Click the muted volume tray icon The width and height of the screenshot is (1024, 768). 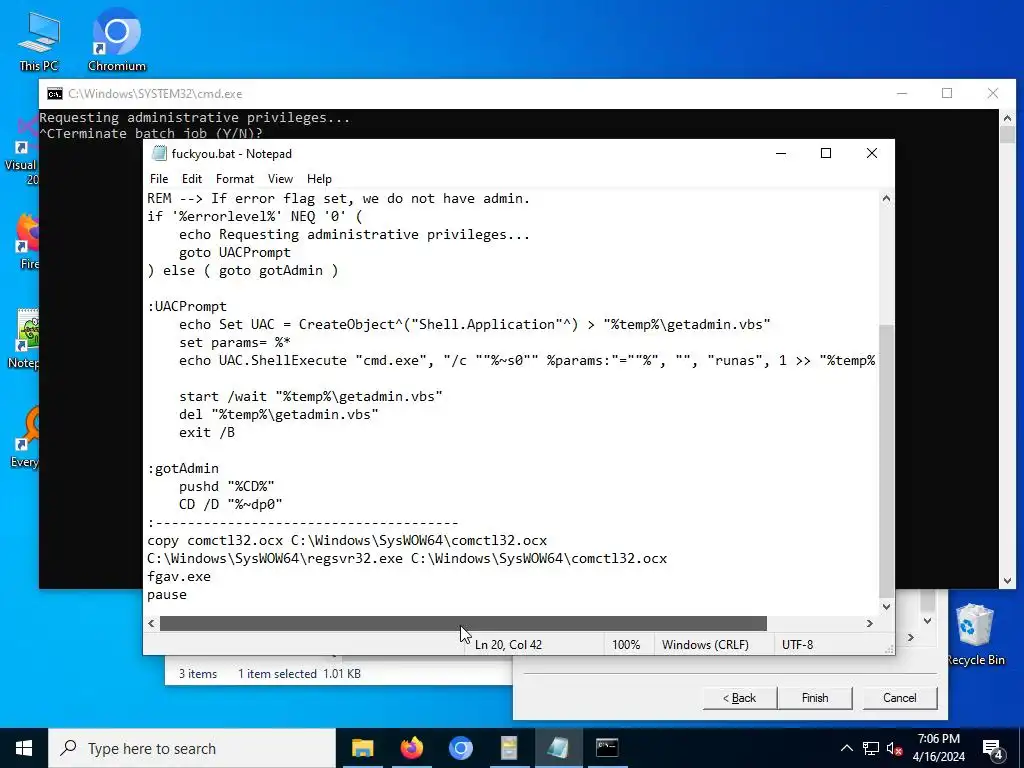click(x=895, y=748)
